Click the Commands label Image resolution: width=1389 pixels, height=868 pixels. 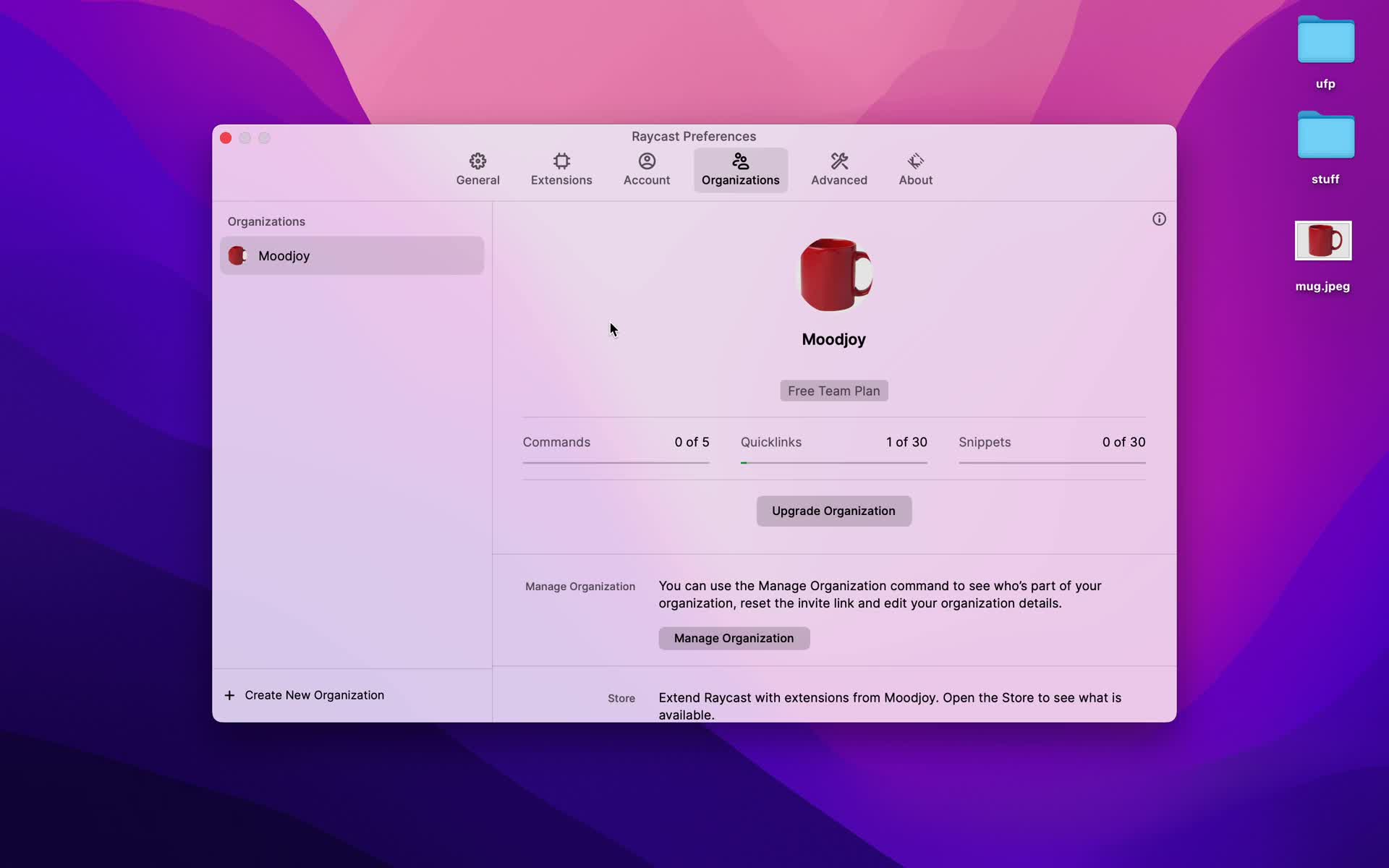coord(556,442)
